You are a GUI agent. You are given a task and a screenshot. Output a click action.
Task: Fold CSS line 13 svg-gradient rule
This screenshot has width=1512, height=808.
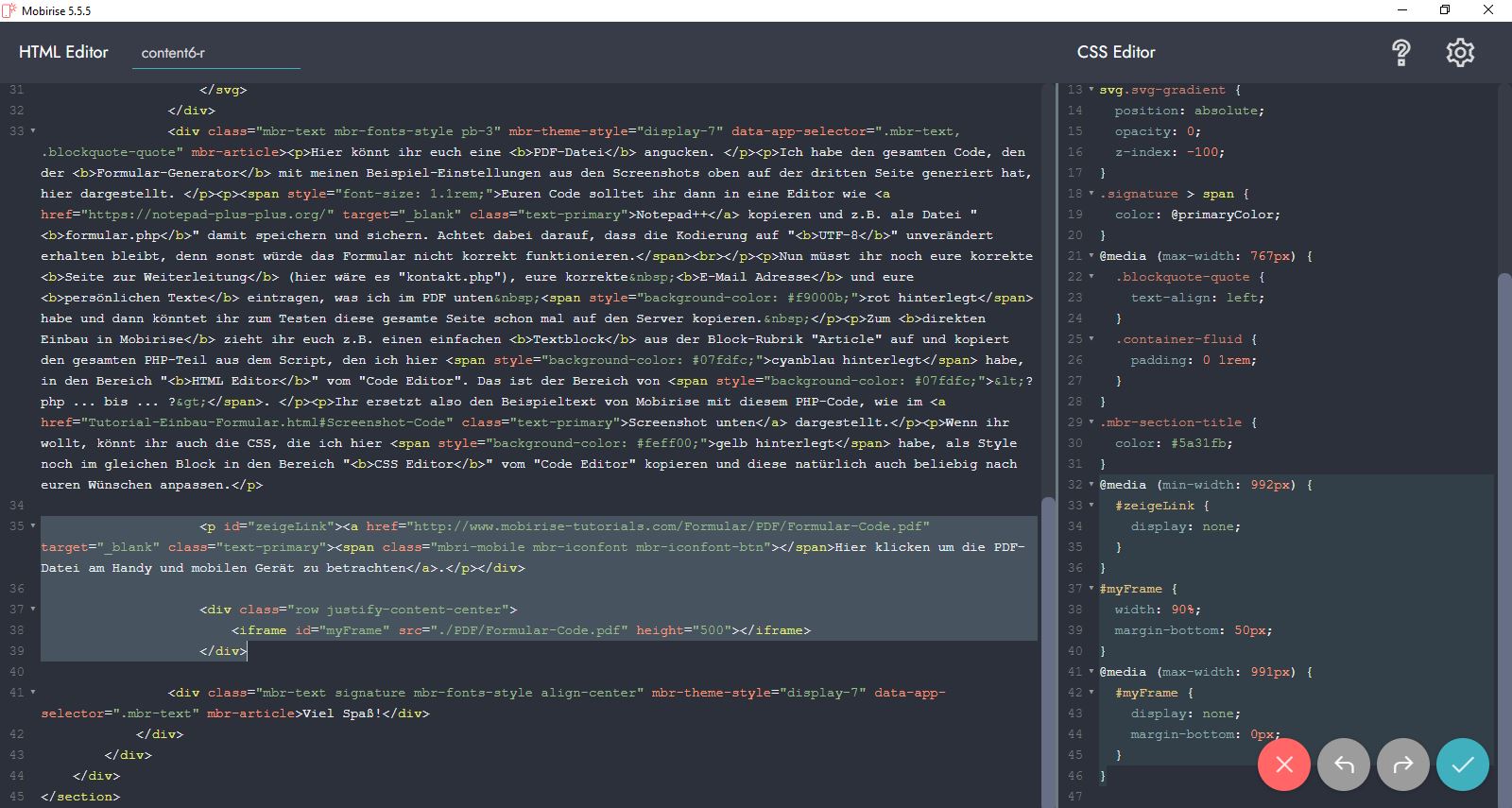point(1091,90)
